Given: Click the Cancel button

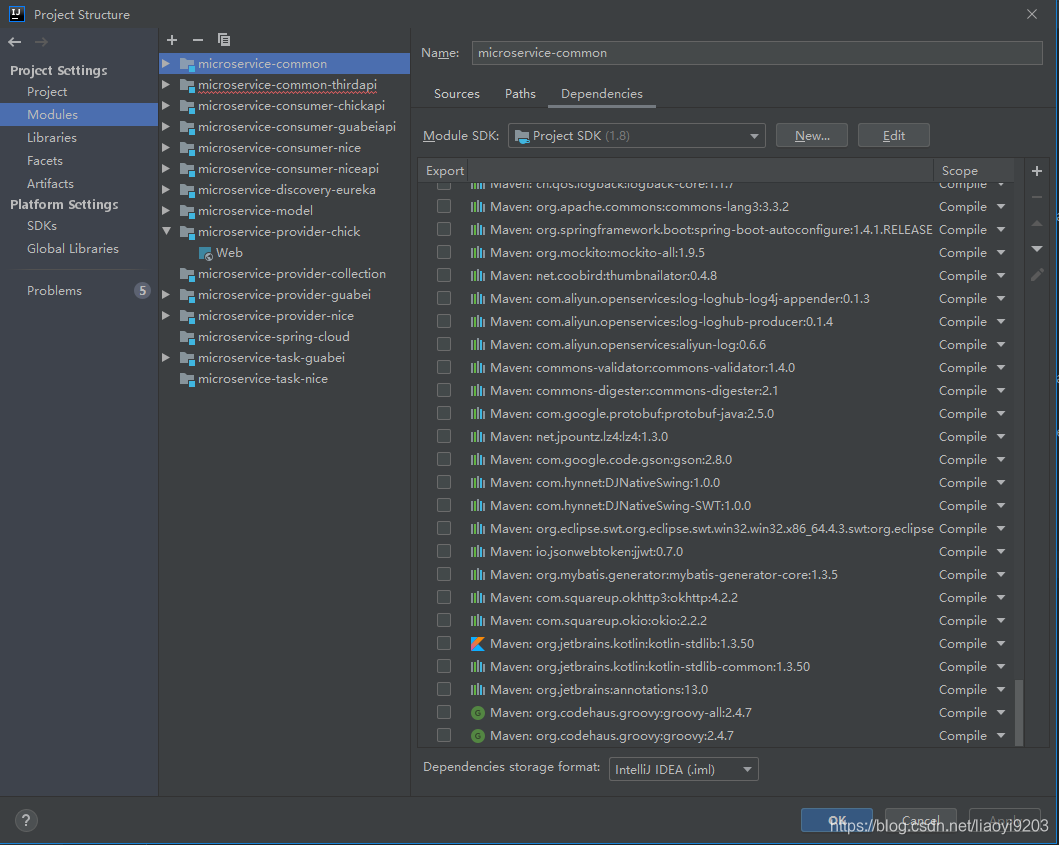Looking at the screenshot, I should (921, 820).
